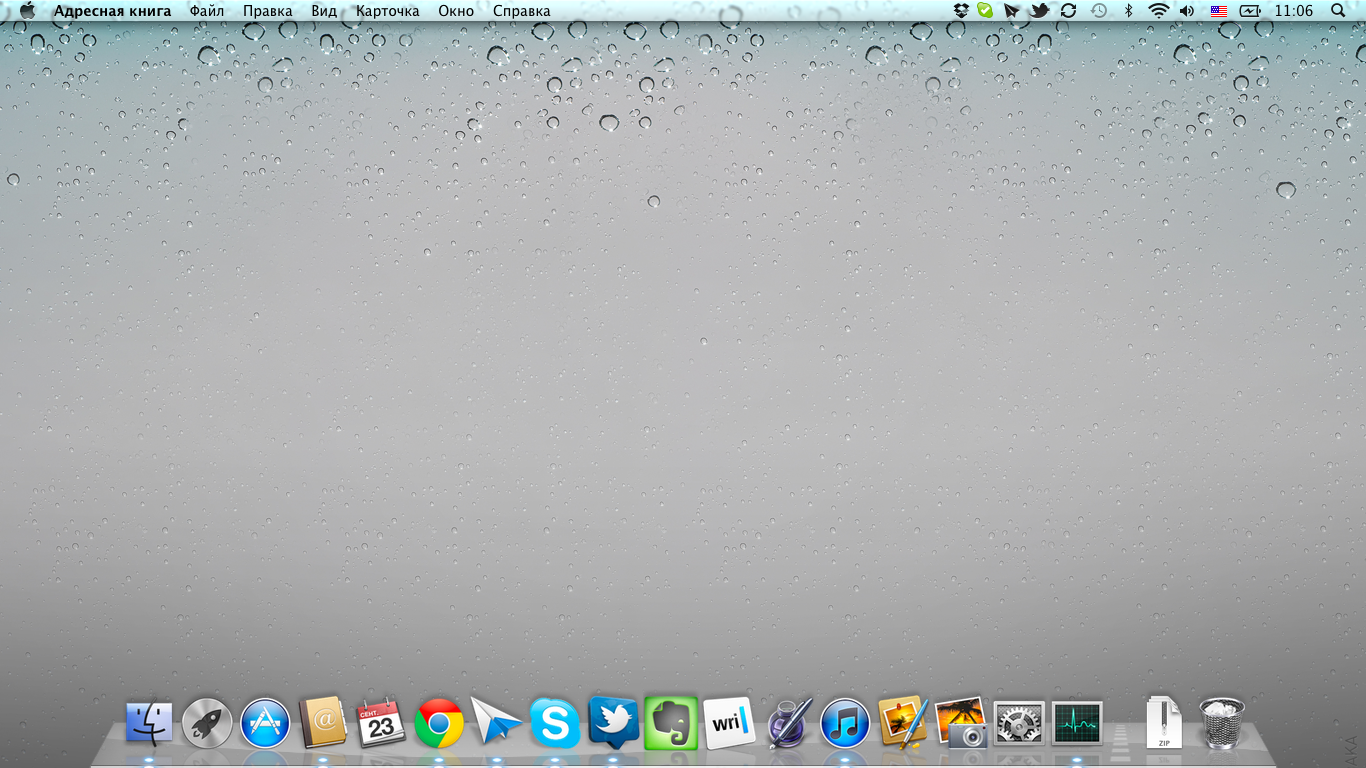Open Spotlight search magnifier
The width and height of the screenshot is (1366, 768).
pos(1339,11)
